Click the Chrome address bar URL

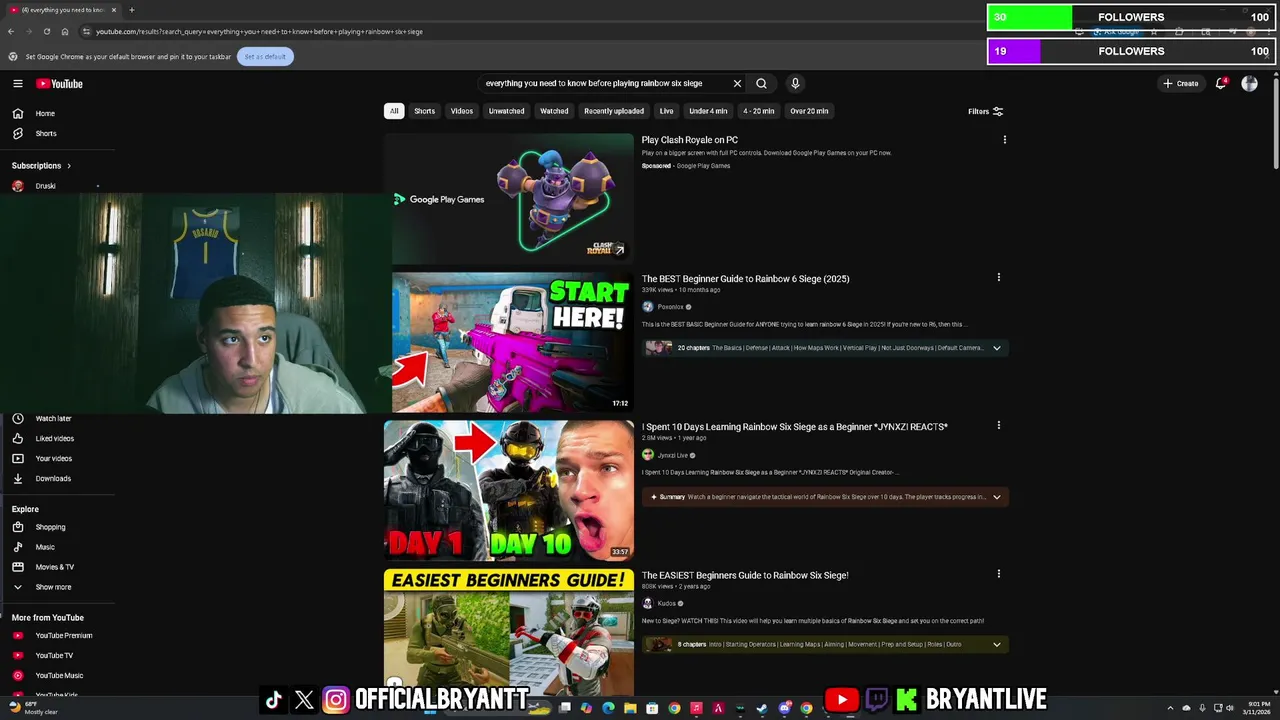point(259,31)
